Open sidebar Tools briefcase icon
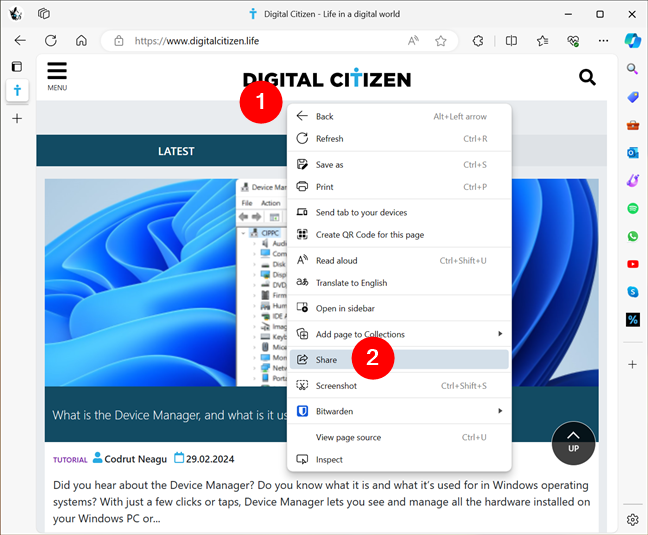The image size is (648, 535). pos(632,125)
